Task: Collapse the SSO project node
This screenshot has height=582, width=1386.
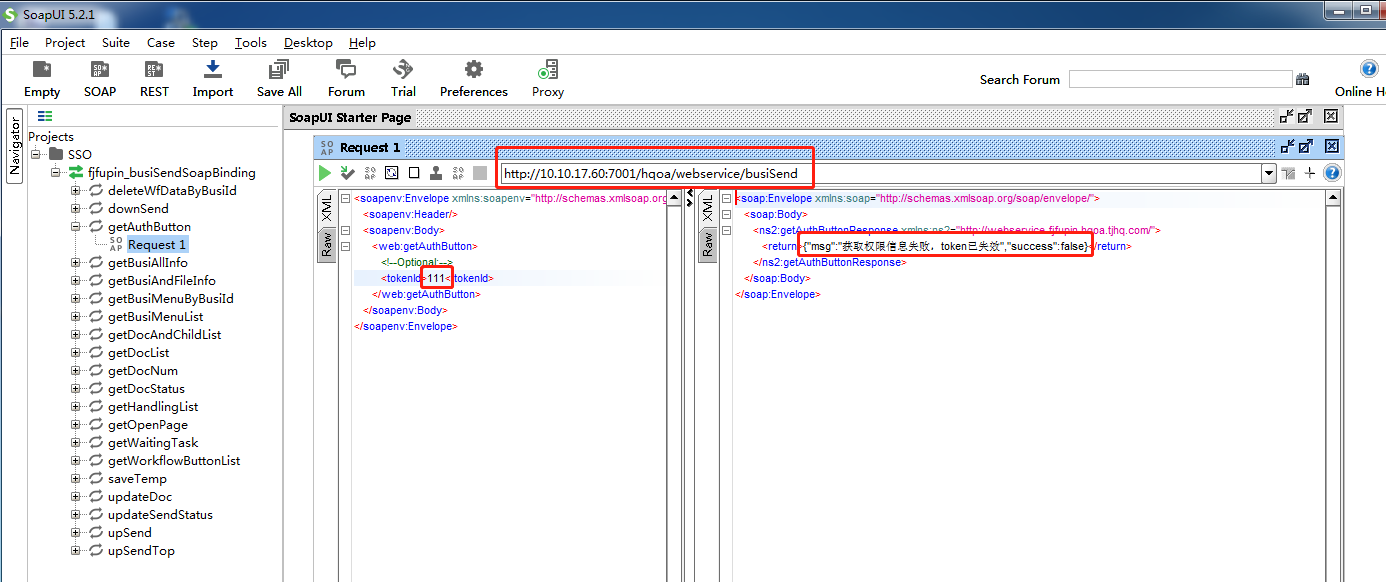Action: point(37,154)
